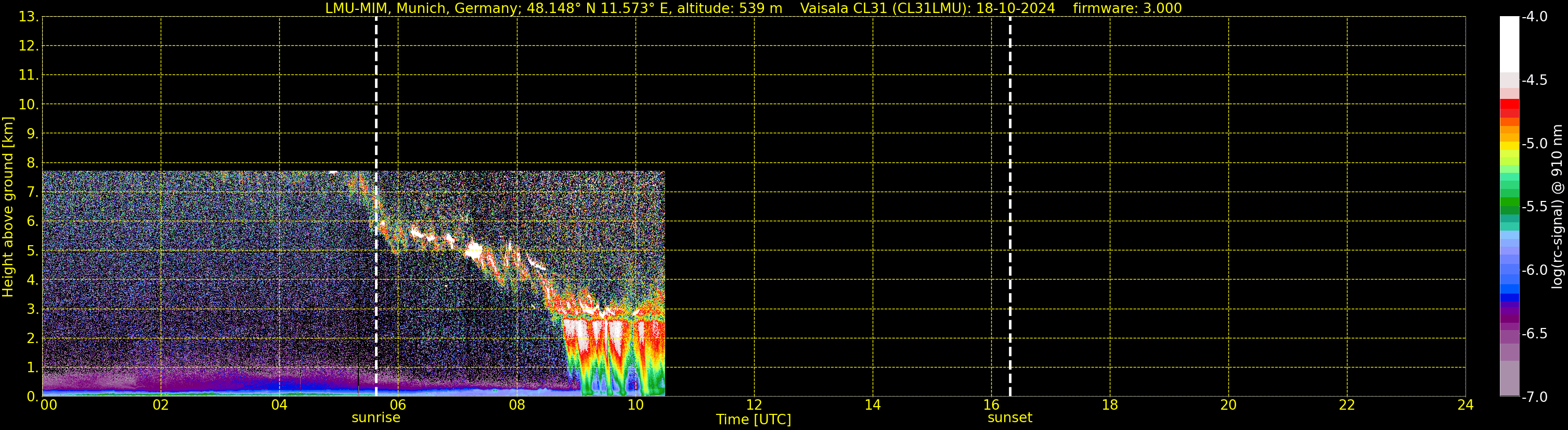This screenshot has width=1568, height=430.
Task: Select the "-6.5" colorbar scale label
Action: (1534, 333)
